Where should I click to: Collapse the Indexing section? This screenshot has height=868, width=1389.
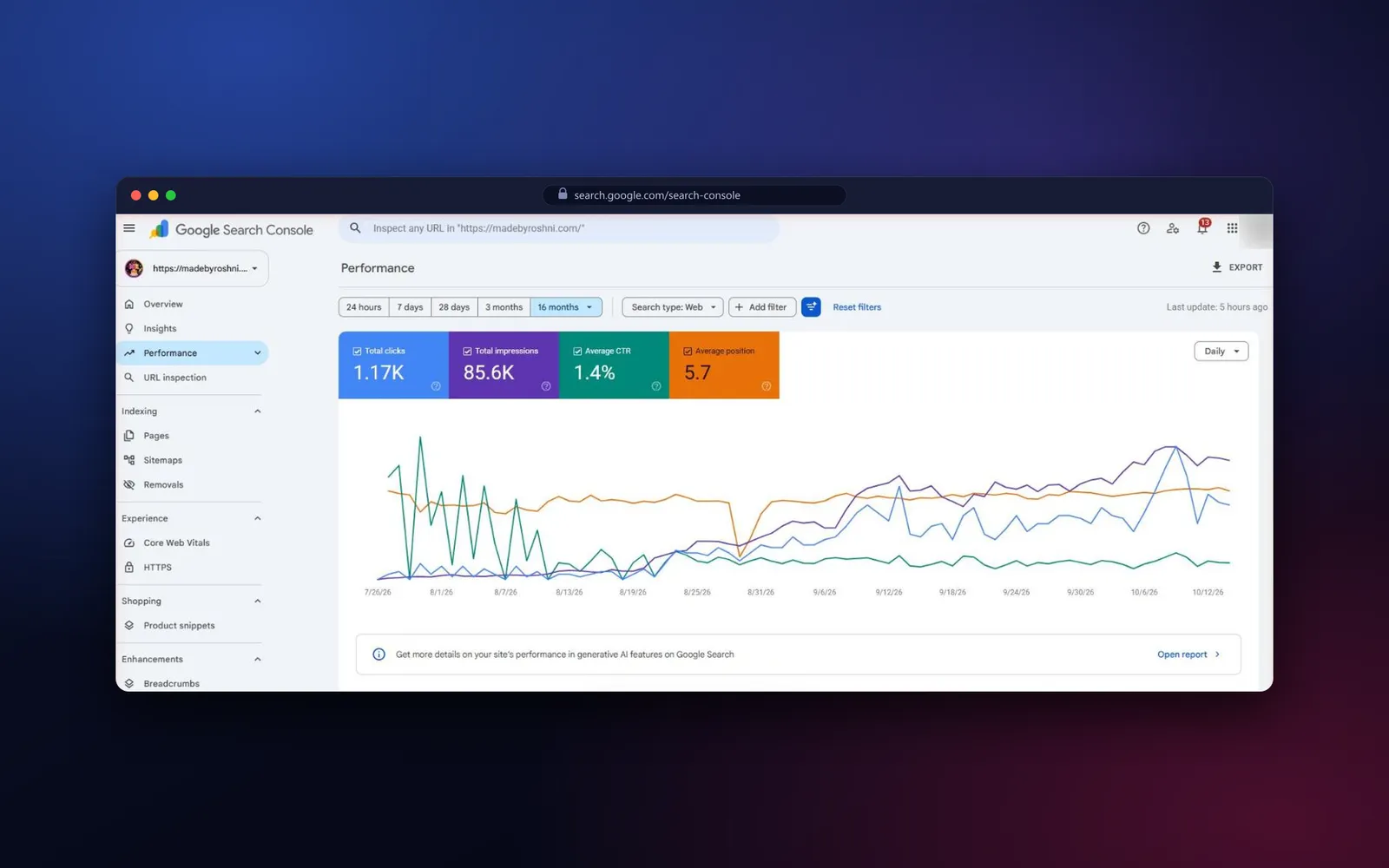(258, 411)
